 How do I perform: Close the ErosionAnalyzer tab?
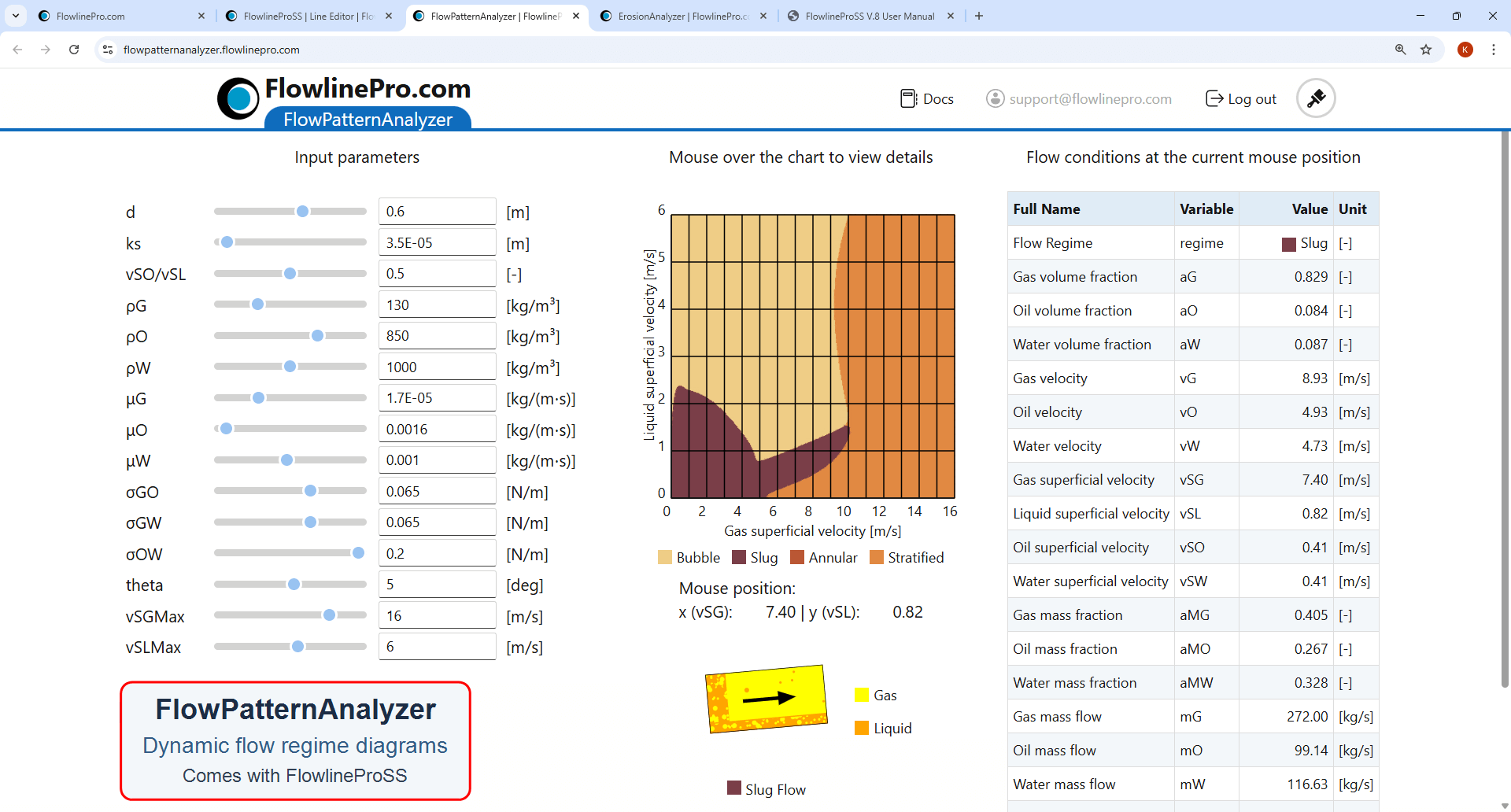pyautogui.click(x=763, y=16)
